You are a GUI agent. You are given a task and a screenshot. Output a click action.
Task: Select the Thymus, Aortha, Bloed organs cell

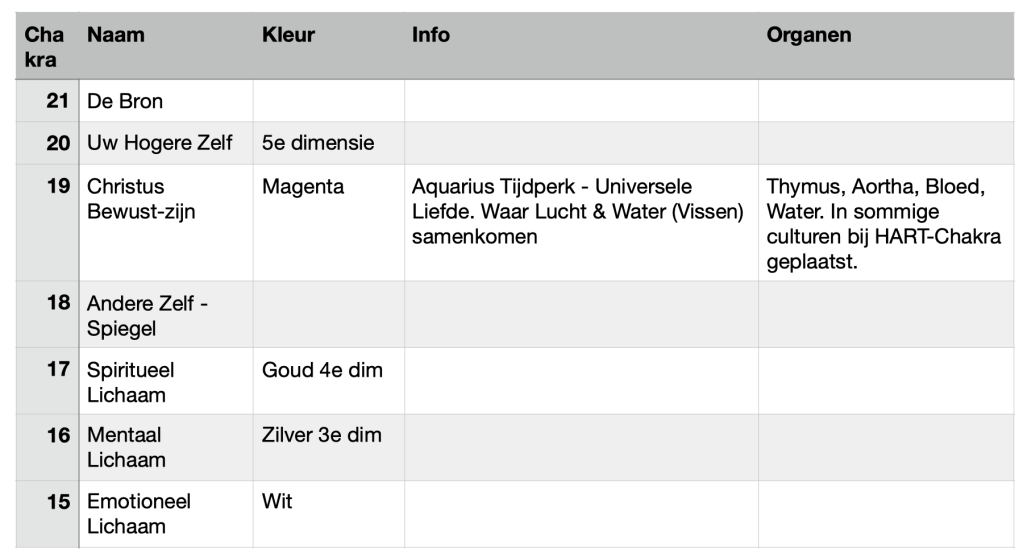tap(877, 224)
